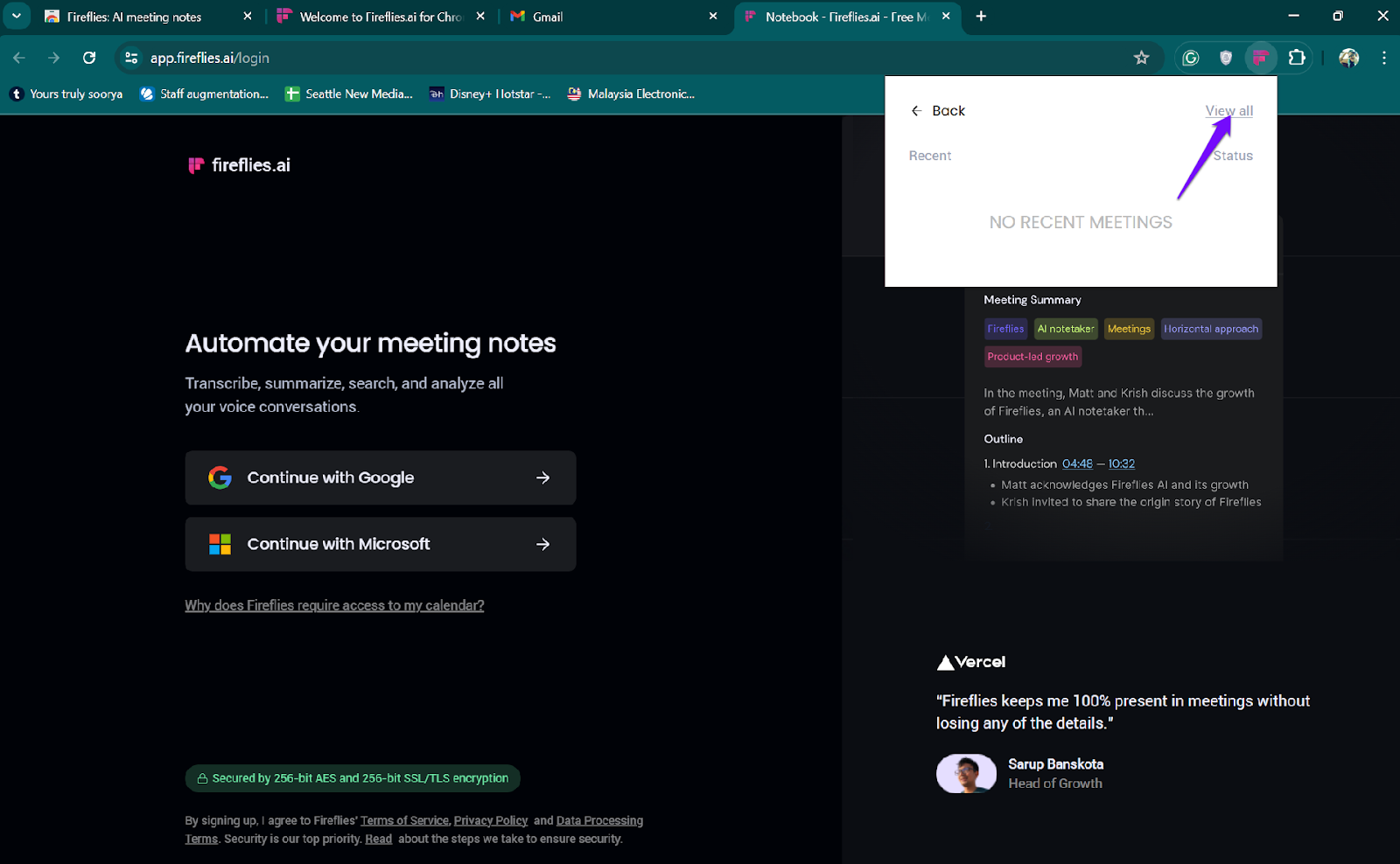The height and width of the screenshot is (864, 1400).
Task: Click the browser forward arrow
Action: (54, 58)
